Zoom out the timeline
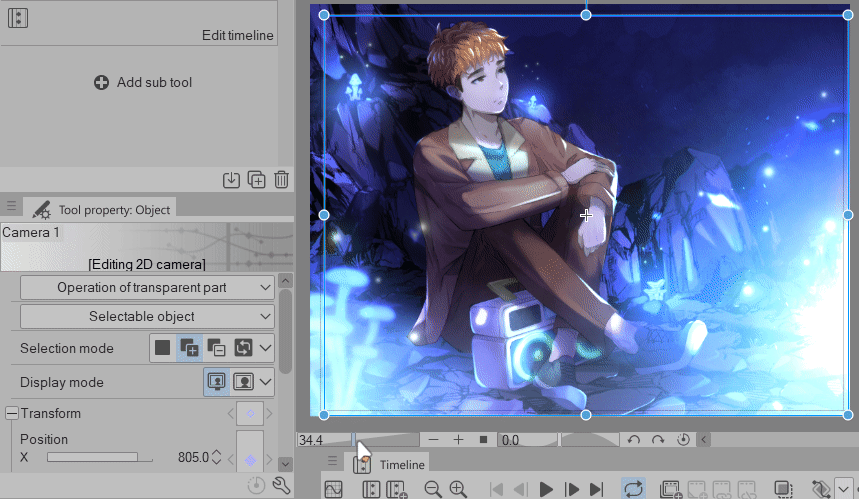859x499 pixels. (433, 489)
